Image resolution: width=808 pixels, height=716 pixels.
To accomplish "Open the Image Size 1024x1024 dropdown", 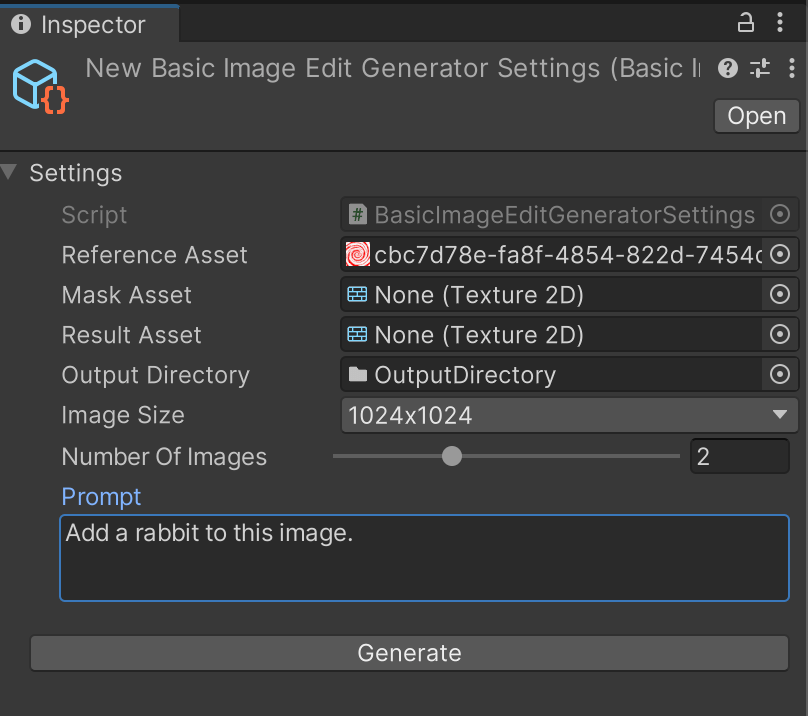I will pos(568,415).
